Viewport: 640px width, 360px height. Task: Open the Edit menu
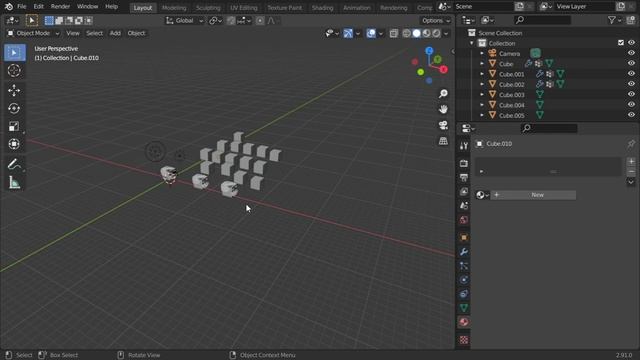coord(38,7)
